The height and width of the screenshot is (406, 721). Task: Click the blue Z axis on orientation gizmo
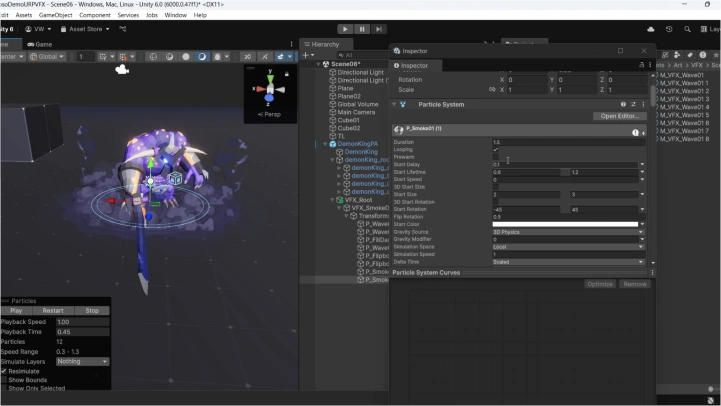click(269, 98)
